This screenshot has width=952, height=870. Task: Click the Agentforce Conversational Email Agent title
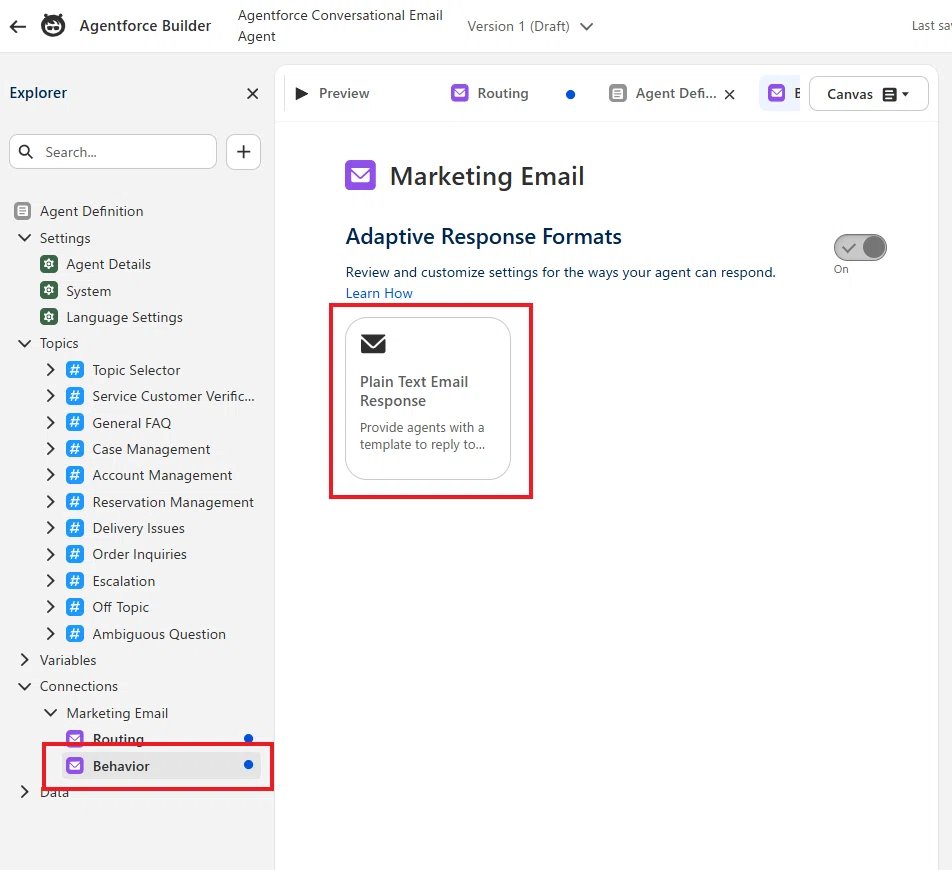coord(340,25)
